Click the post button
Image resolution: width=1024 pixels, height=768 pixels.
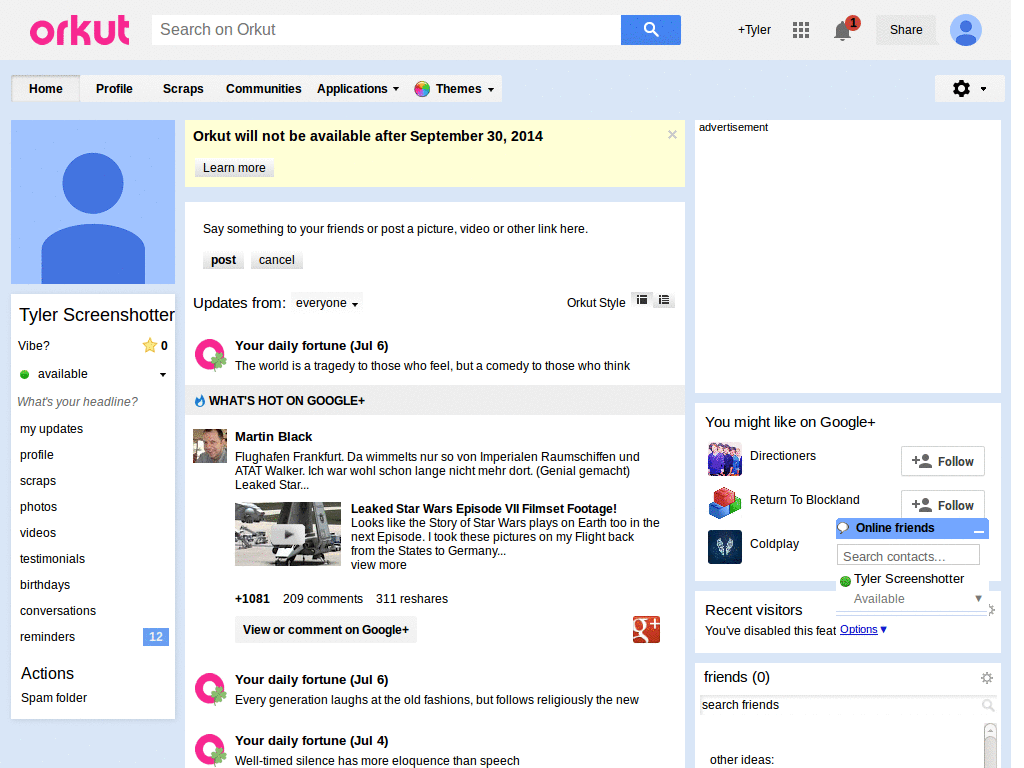click(x=223, y=260)
